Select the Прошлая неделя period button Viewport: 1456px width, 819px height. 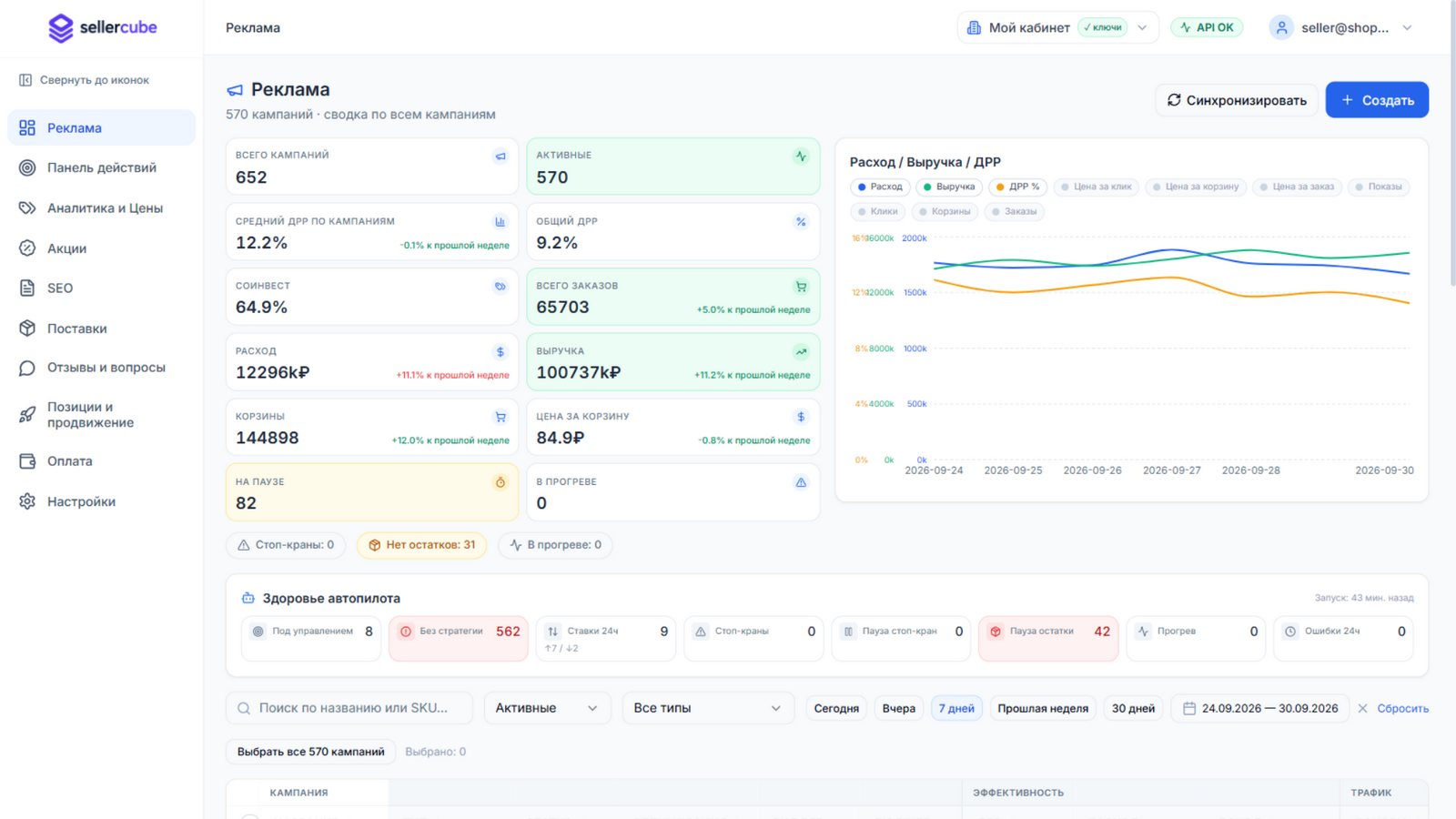pos(1043,708)
